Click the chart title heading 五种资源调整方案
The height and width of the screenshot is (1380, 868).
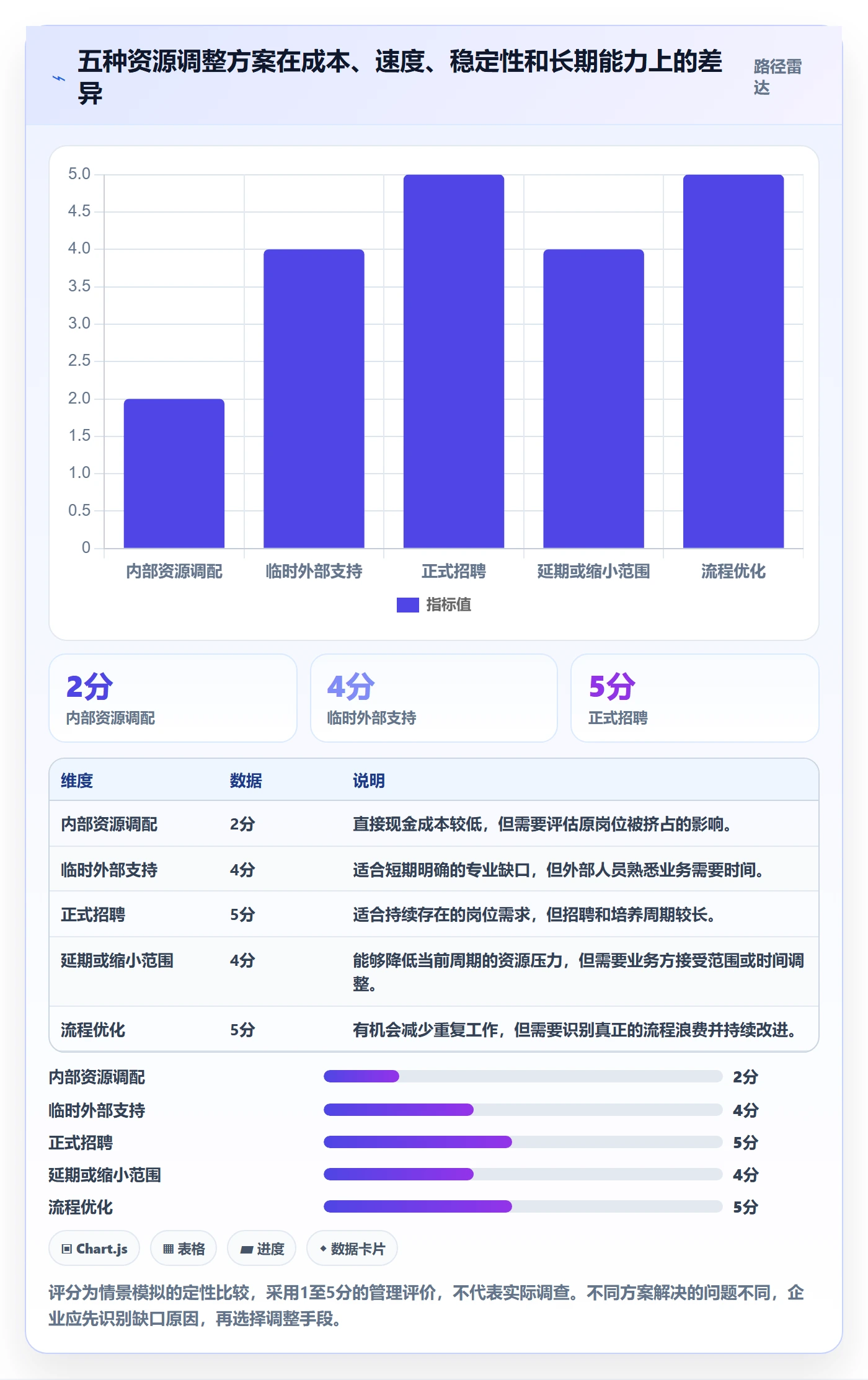[400, 77]
